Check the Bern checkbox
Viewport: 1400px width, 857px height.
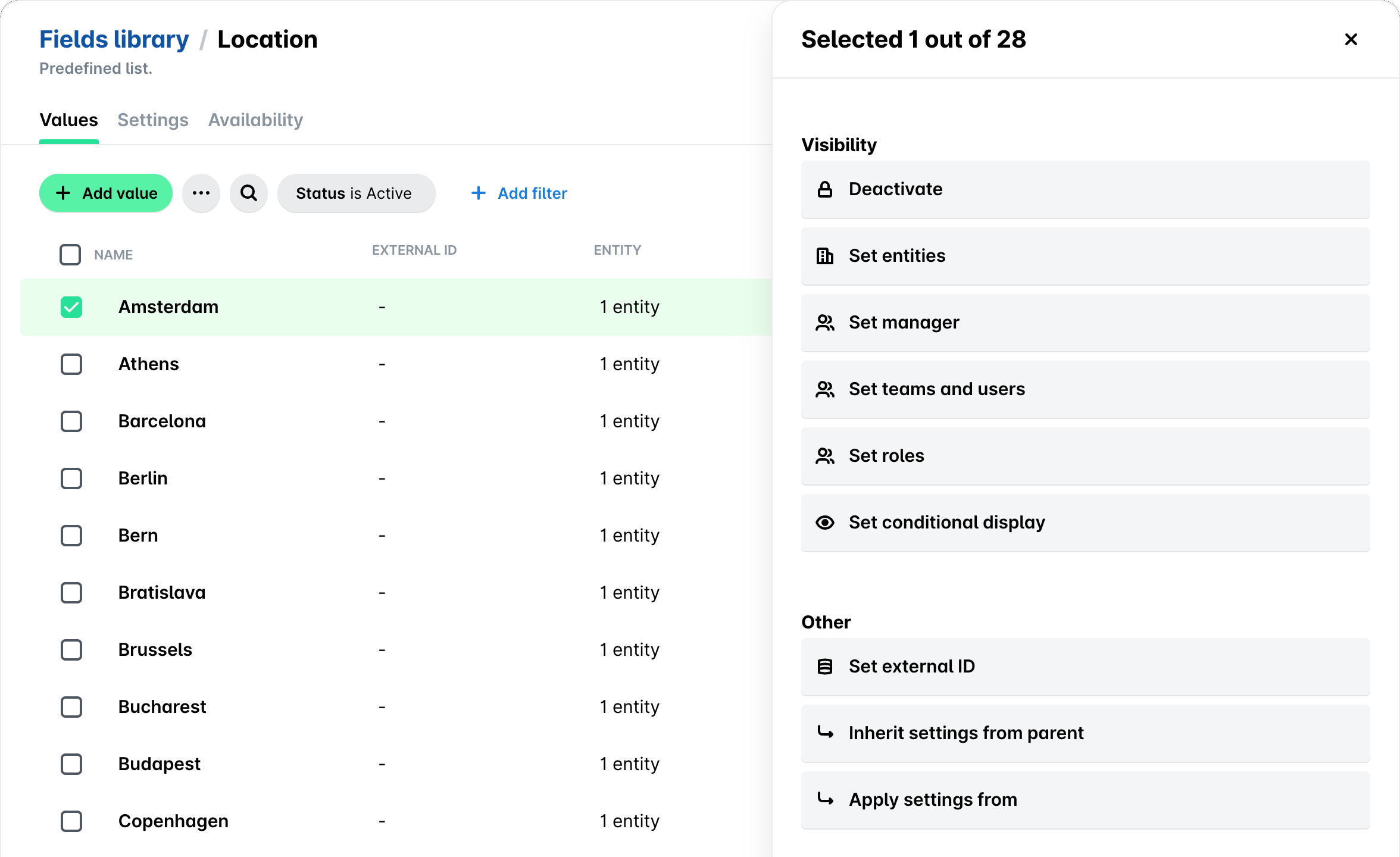[71, 536]
